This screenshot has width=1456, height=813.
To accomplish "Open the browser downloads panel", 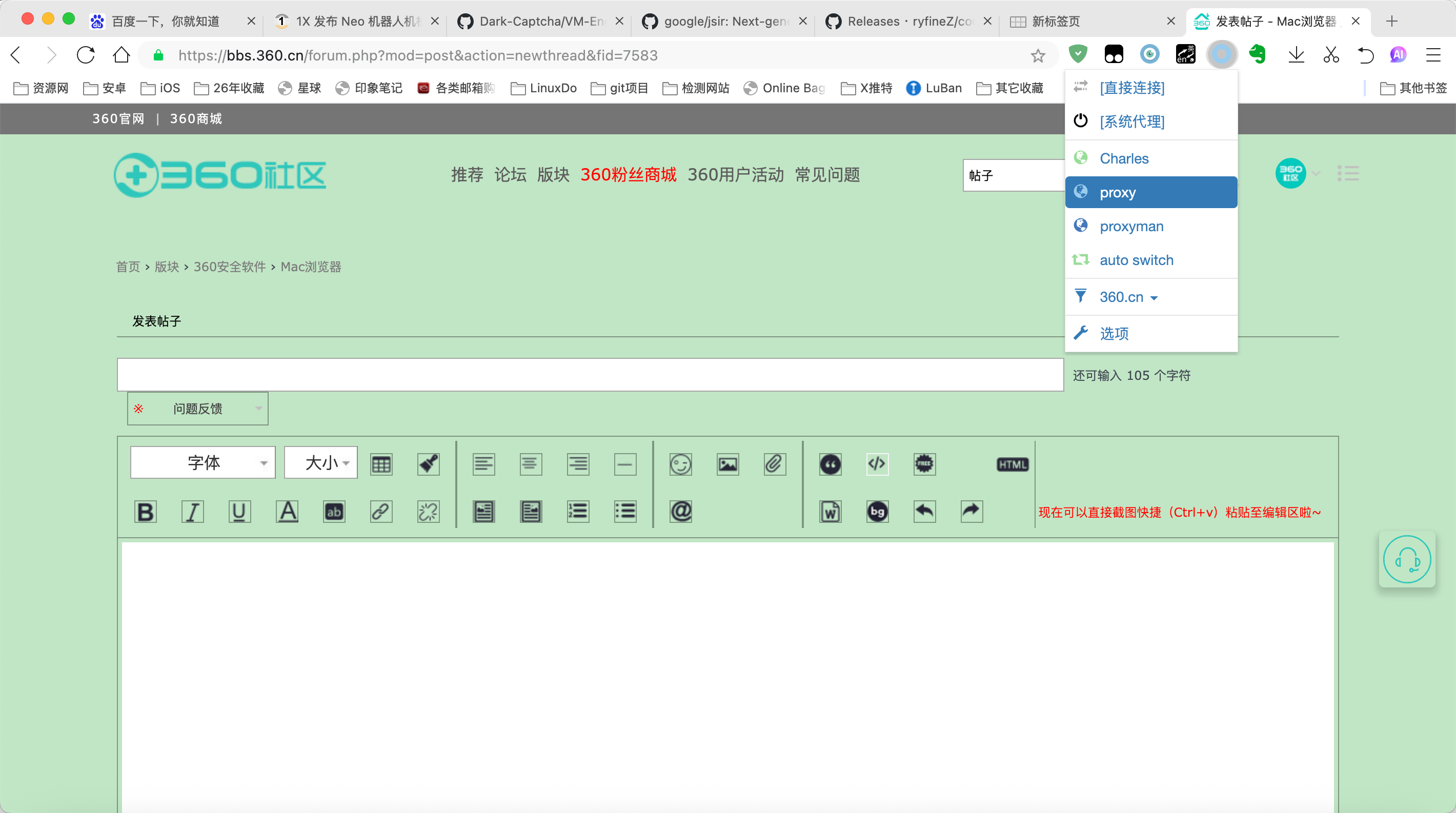I will (x=1296, y=55).
